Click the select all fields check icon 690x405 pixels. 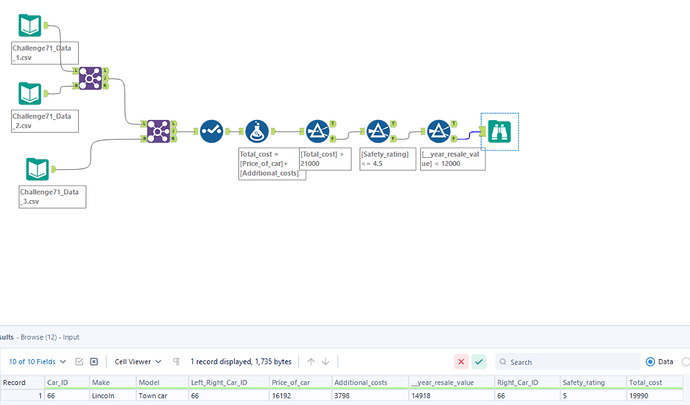(x=79, y=362)
